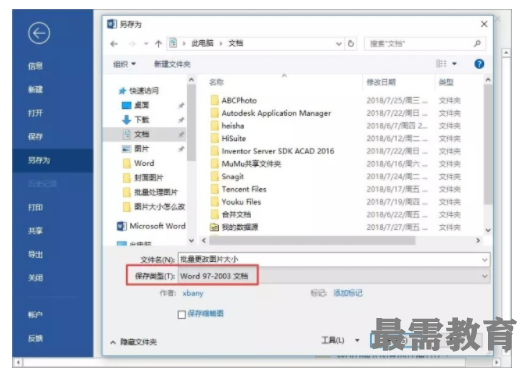Open the 组织 organize dropdown
This screenshot has width=523, height=374.
(x=124, y=64)
